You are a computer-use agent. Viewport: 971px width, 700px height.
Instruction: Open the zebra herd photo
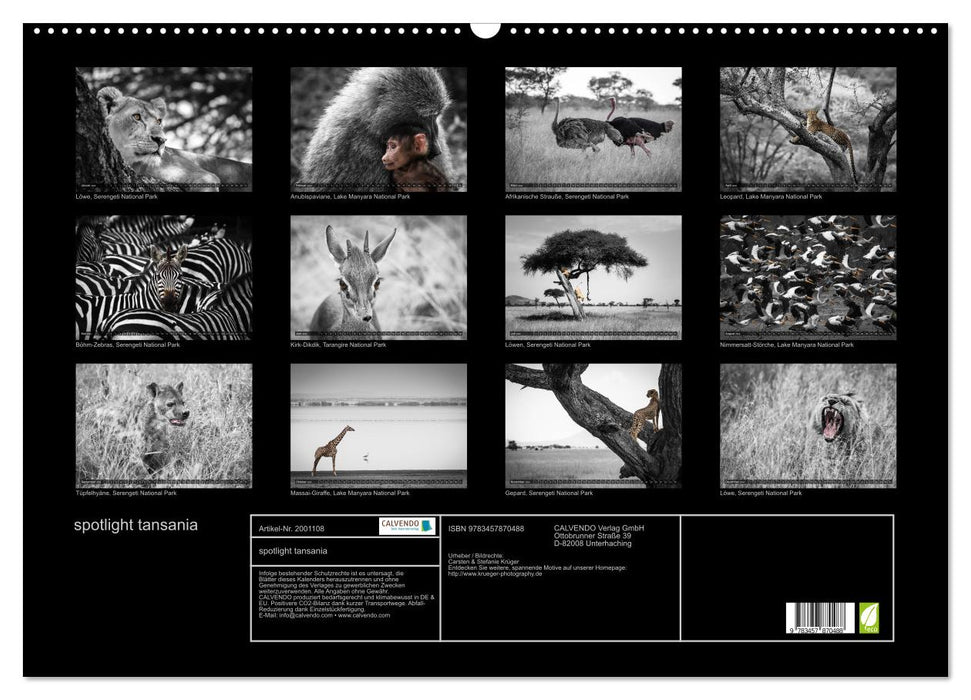coord(164,277)
